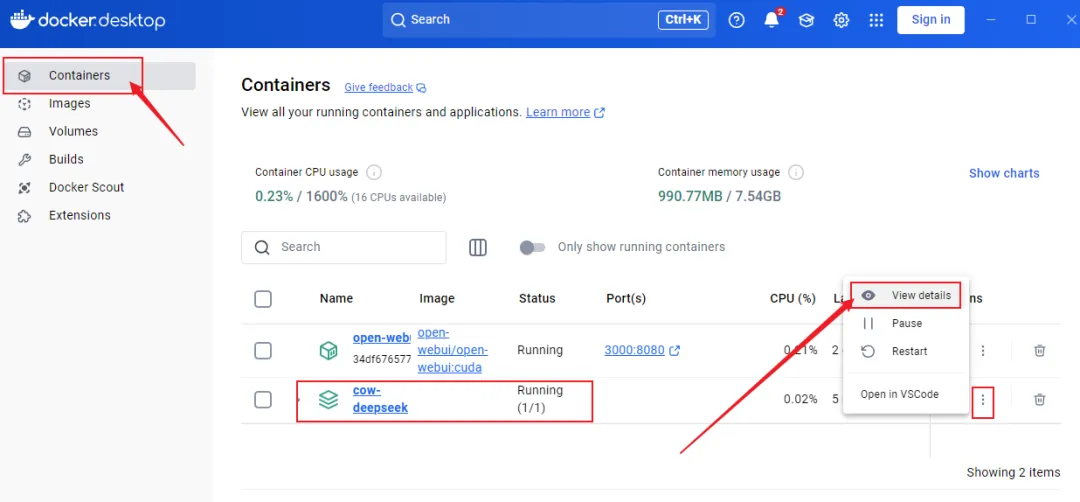Image resolution: width=1080 pixels, height=502 pixels.
Task: Choose Pause in context menu
Action: 906,323
